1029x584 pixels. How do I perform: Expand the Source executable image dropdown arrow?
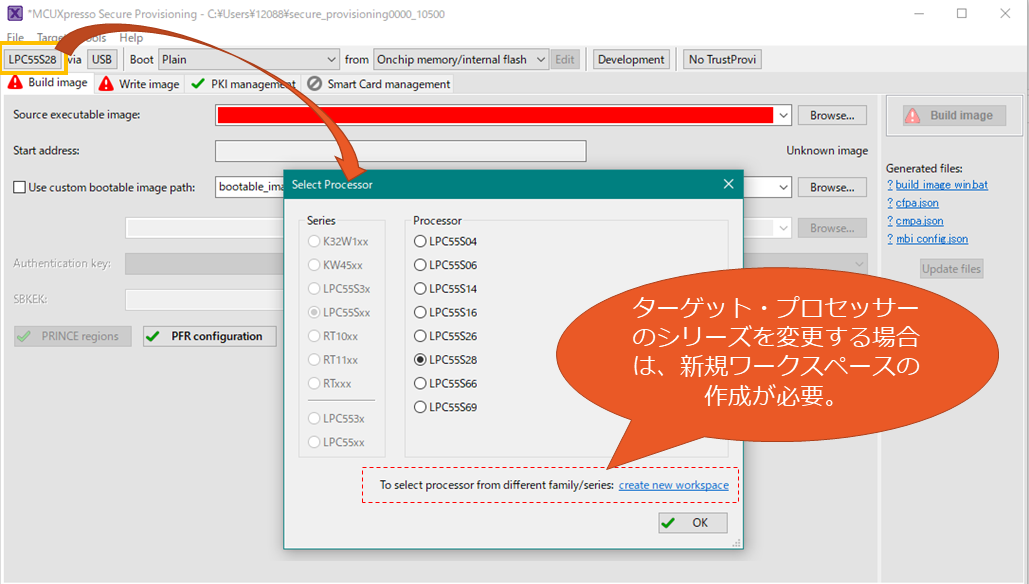[x=783, y=115]
